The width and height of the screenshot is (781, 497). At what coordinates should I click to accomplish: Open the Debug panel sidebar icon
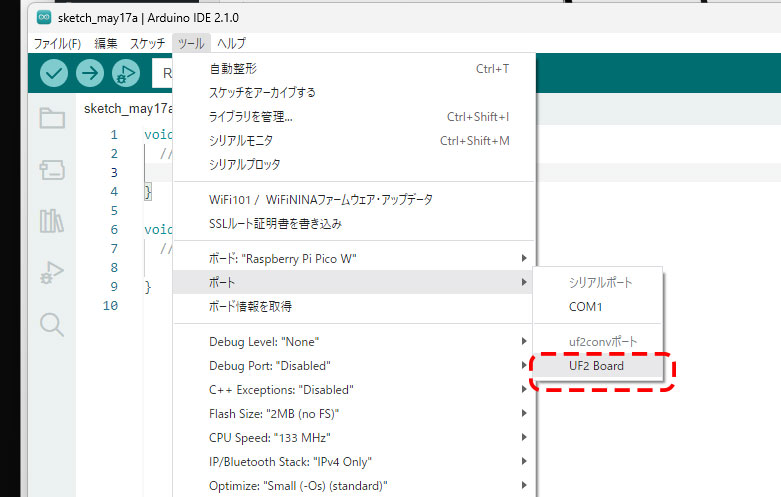[52, 273]
